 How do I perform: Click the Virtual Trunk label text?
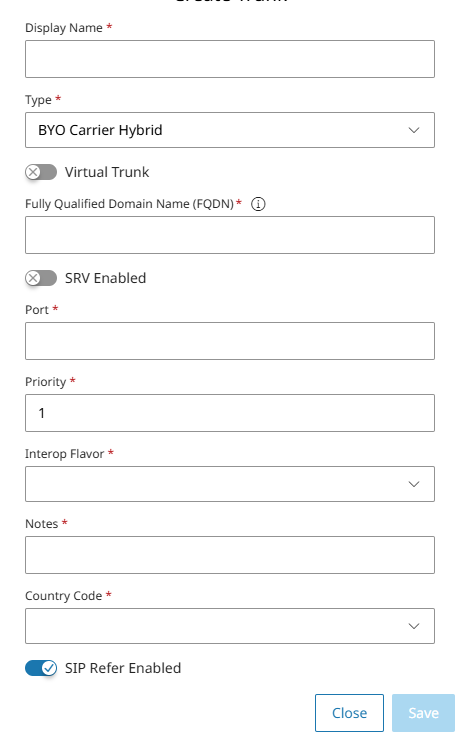[107, 172]
